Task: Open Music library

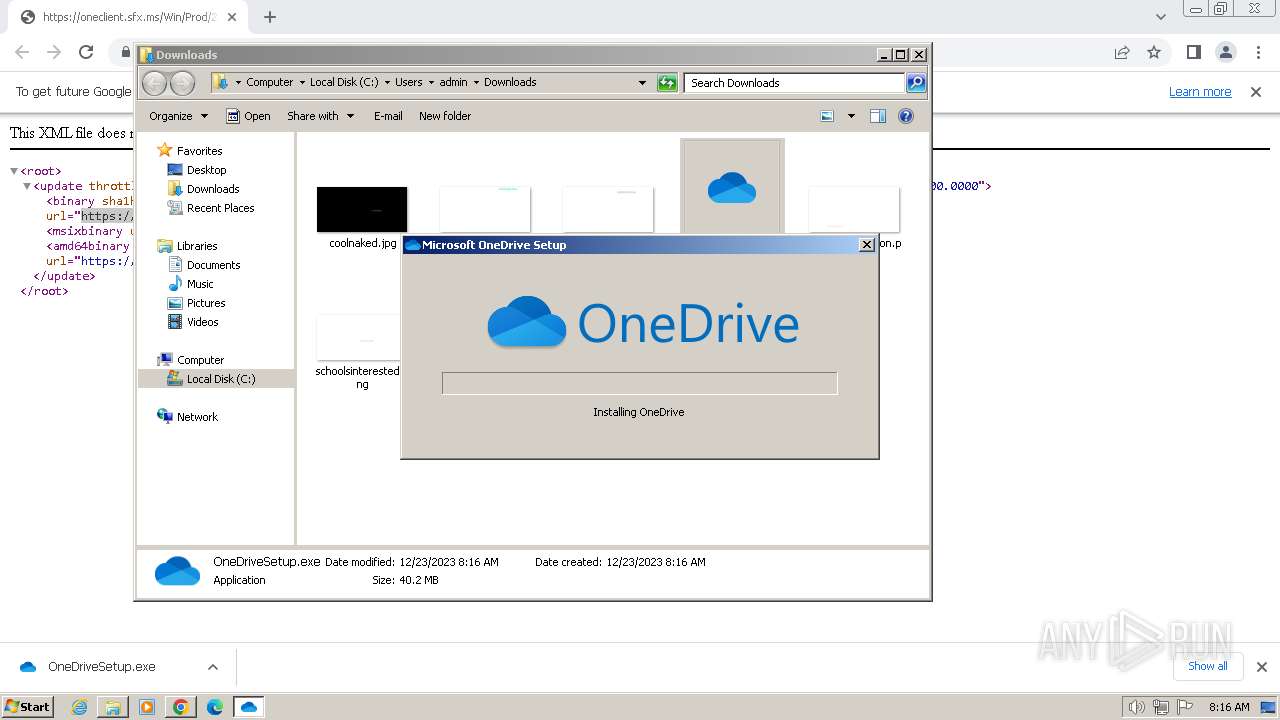Action: point(191,284)
